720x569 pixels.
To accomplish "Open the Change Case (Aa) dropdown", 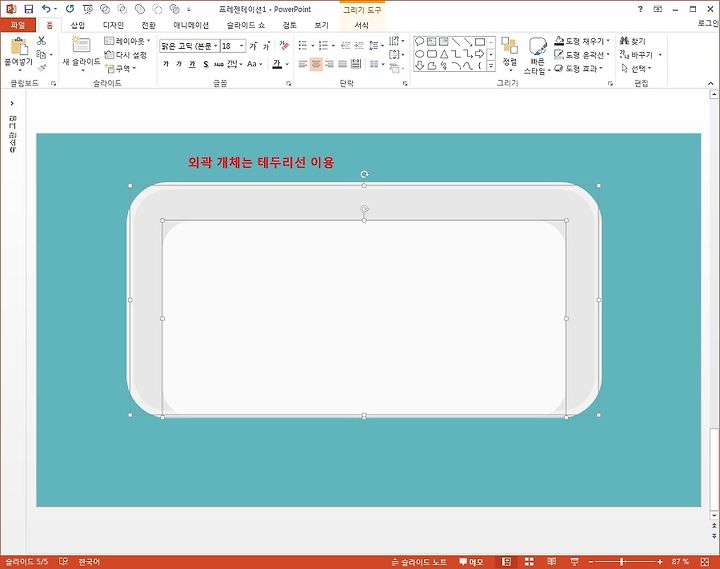I will pos(254,64).
